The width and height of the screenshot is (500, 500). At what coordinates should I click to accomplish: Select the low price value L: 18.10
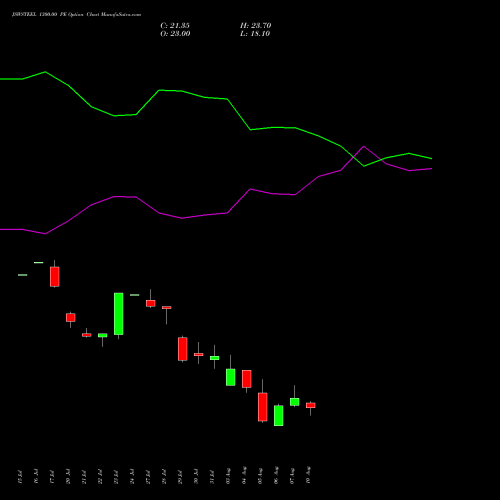click(x=255, y=34)
